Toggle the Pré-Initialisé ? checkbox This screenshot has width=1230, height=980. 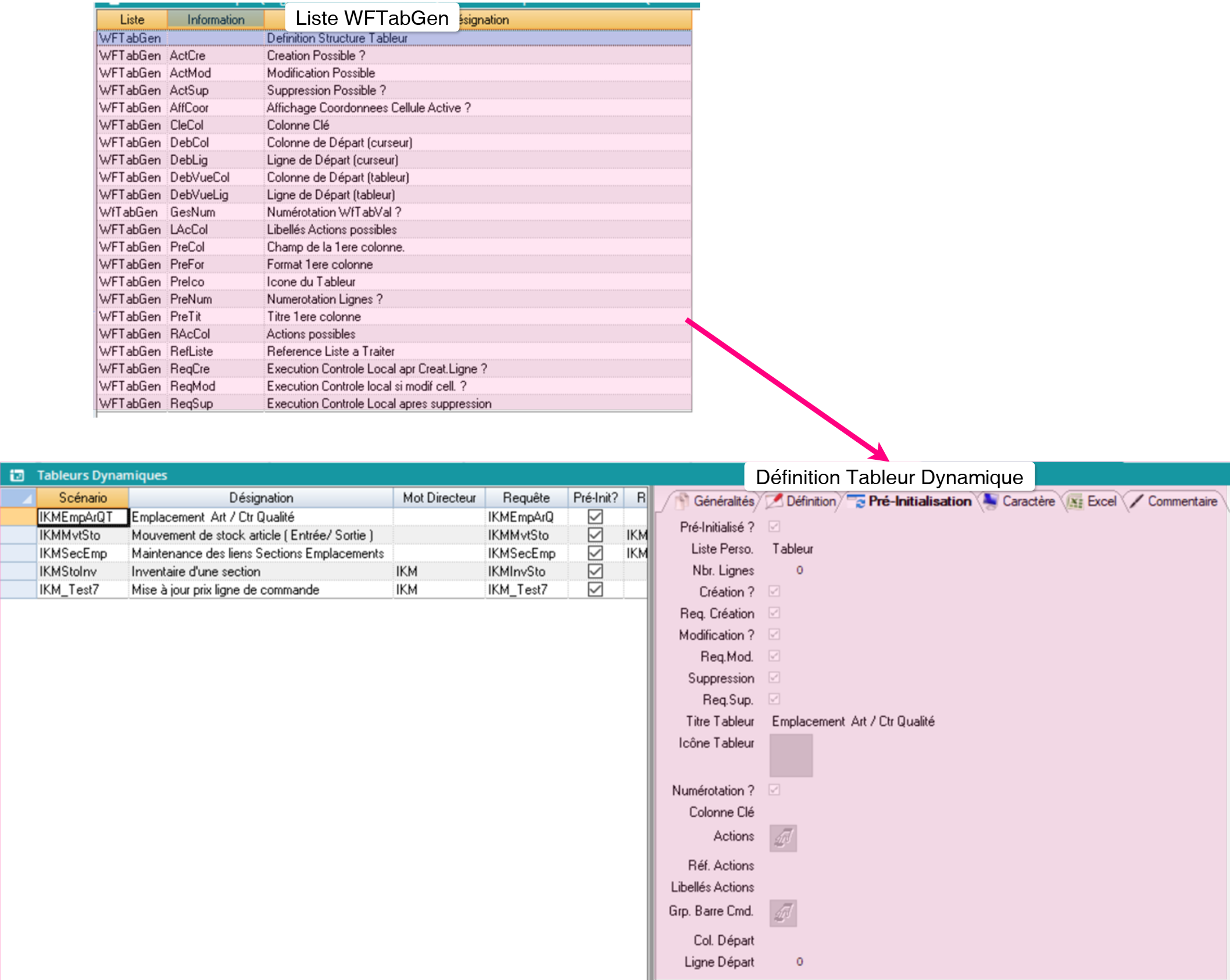tap(774, 527)
